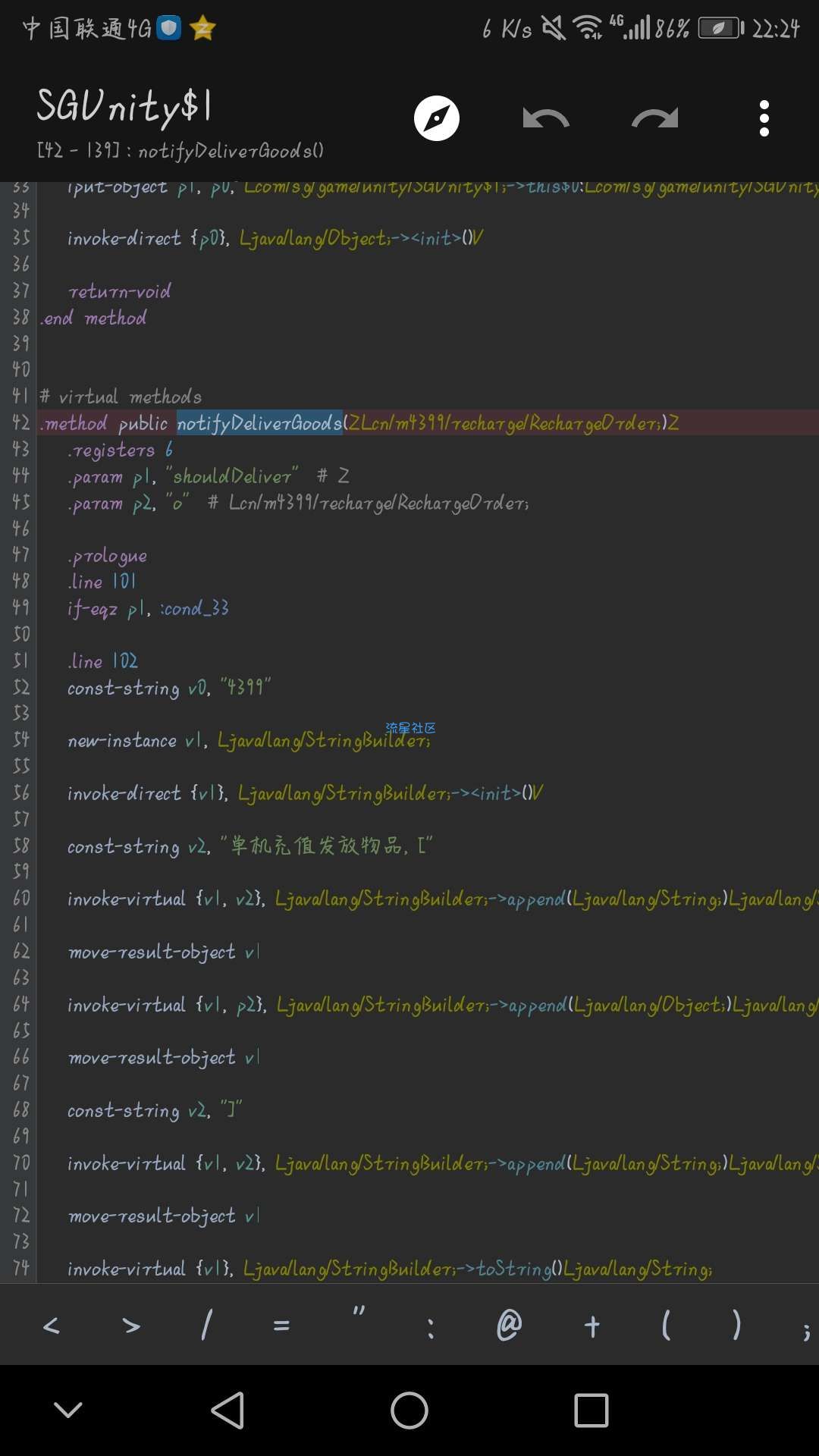Open the three-dot overflow menu
This screenshot has height=1456, width=819.
click(x=764, y=118)
